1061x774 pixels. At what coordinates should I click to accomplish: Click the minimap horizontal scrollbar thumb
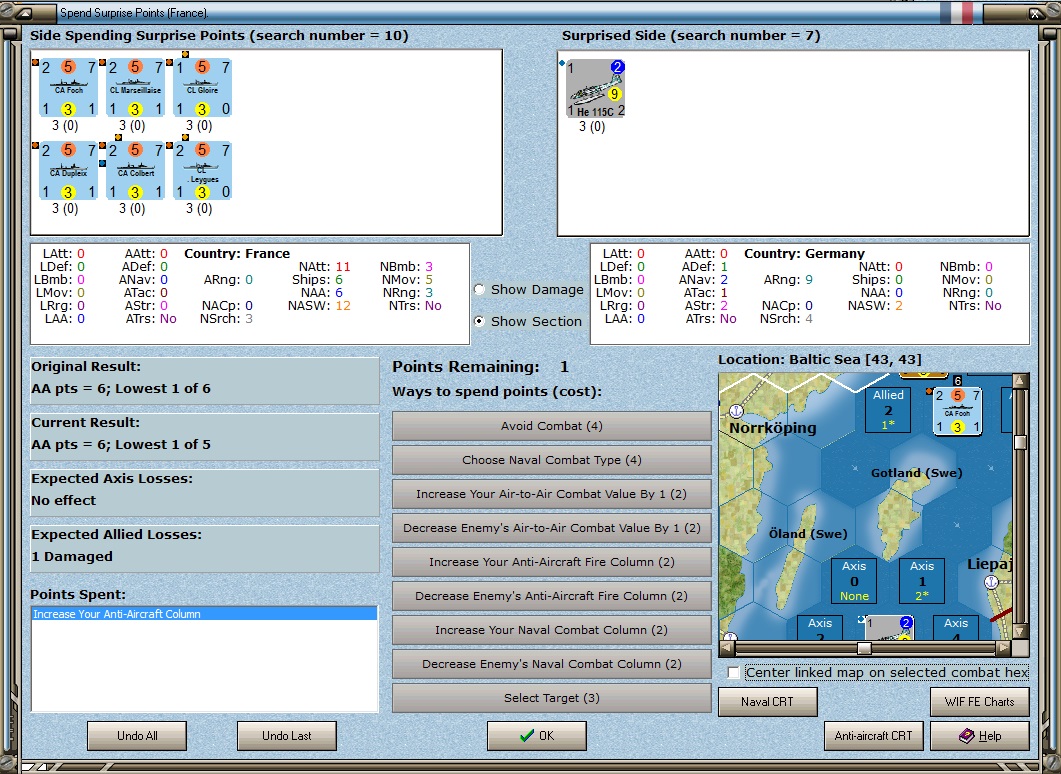click(864, 648)
